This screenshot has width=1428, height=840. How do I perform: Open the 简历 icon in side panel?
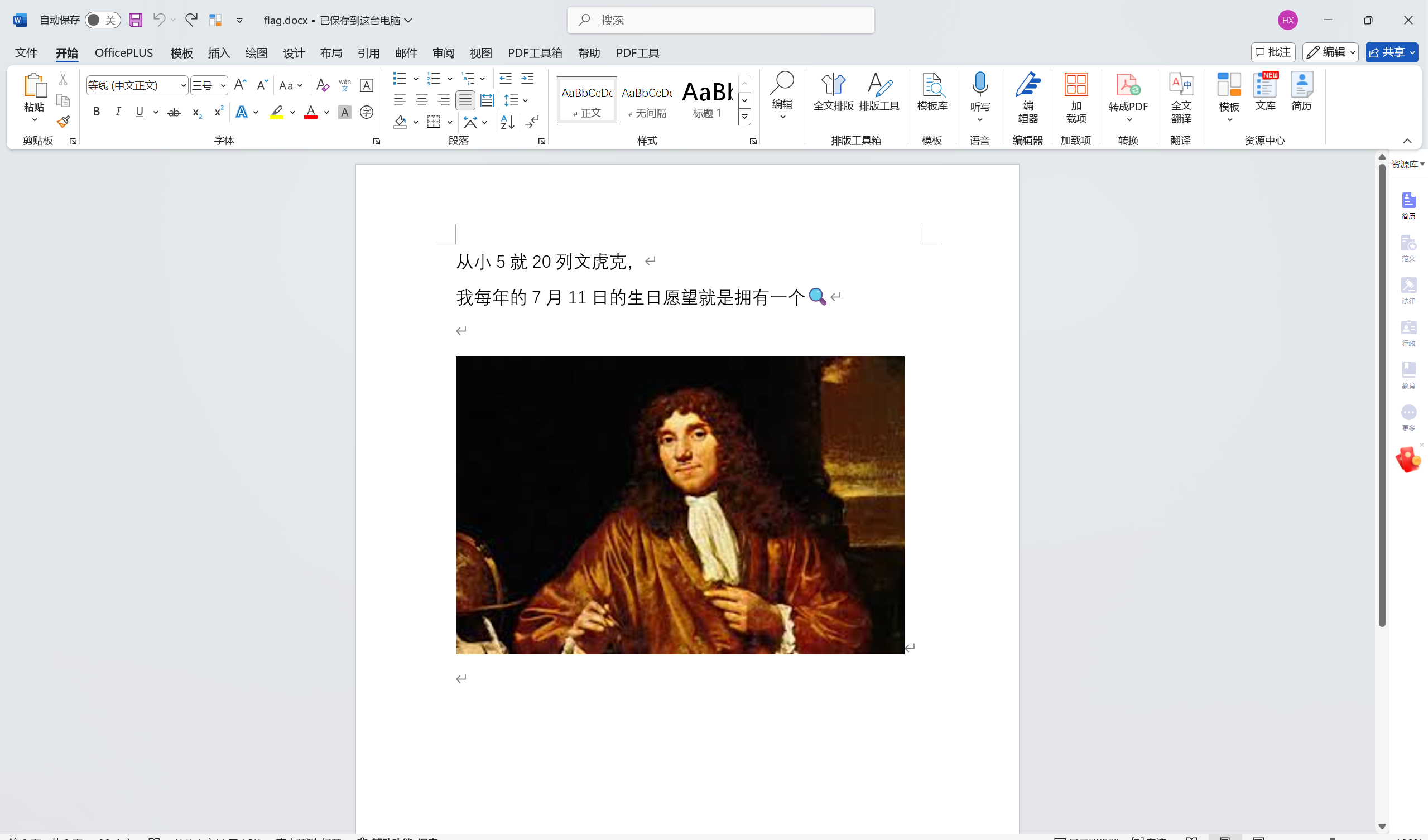1408,205
